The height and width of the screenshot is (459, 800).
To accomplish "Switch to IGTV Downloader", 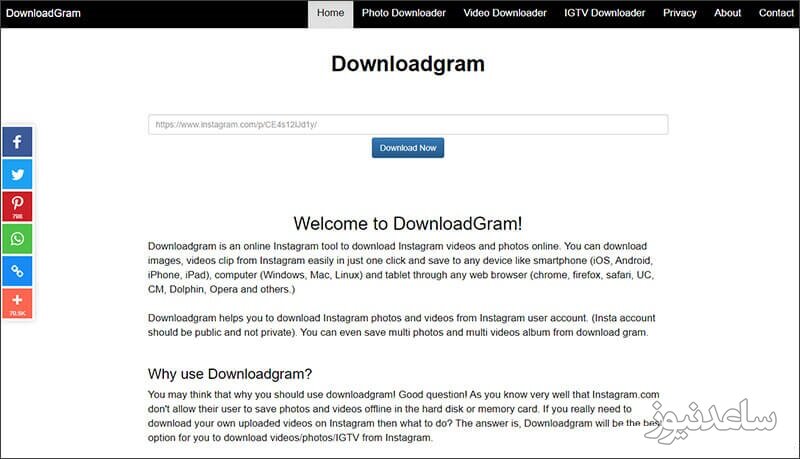I will click(605, 13).
